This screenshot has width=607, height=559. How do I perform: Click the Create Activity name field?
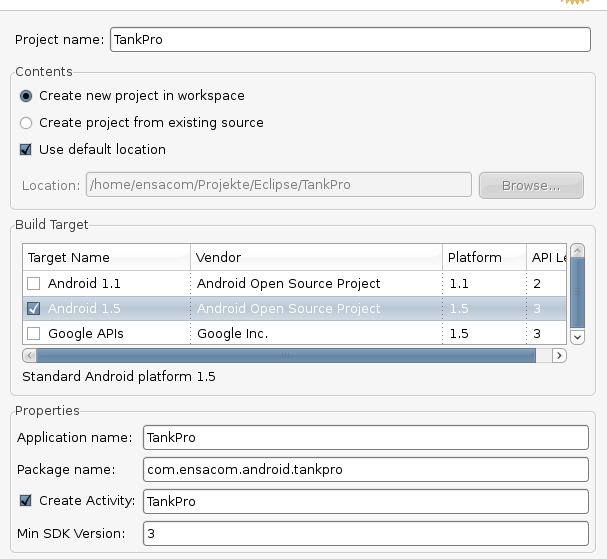point(366,501)
